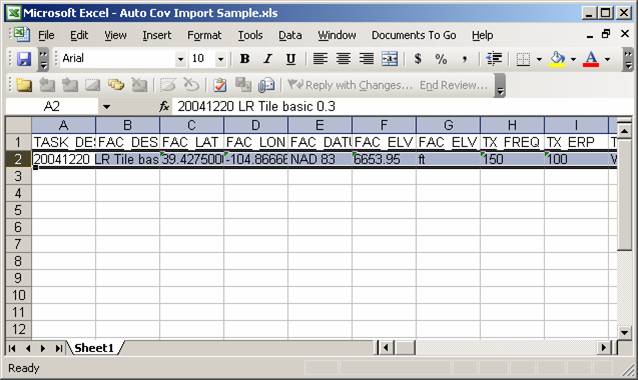Open the Tools menu
The height and width of the screenshot is (380, 638).
[x=250, y=35]
